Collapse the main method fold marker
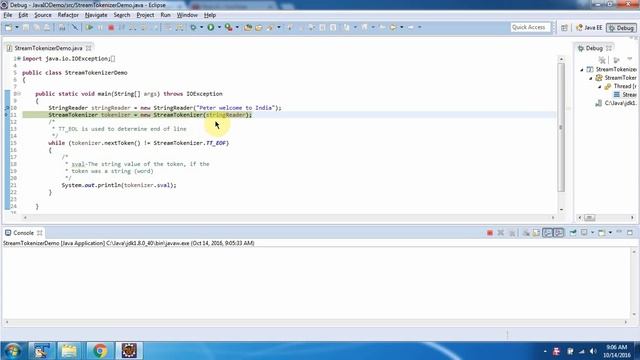This screenshot has height=360, width=640. click(x=19, y=94)
